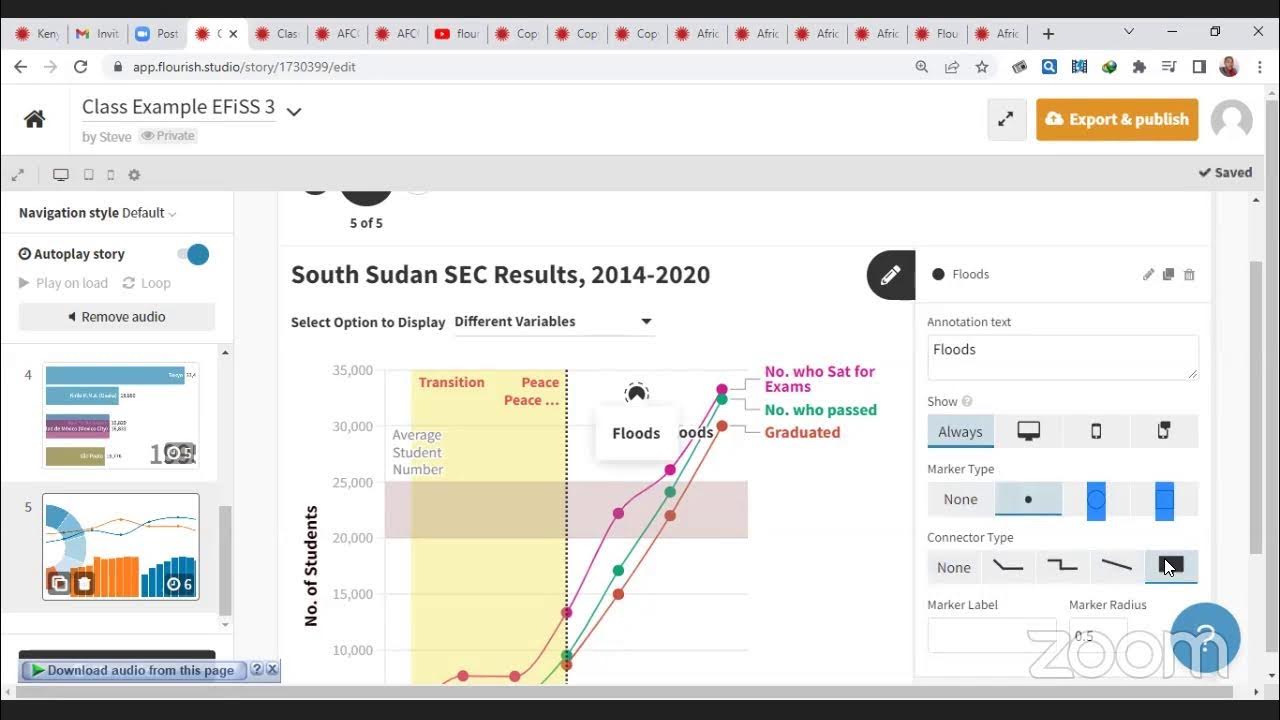
Task: Click the Floods annotation marker on chart
Action: point(636,393)
